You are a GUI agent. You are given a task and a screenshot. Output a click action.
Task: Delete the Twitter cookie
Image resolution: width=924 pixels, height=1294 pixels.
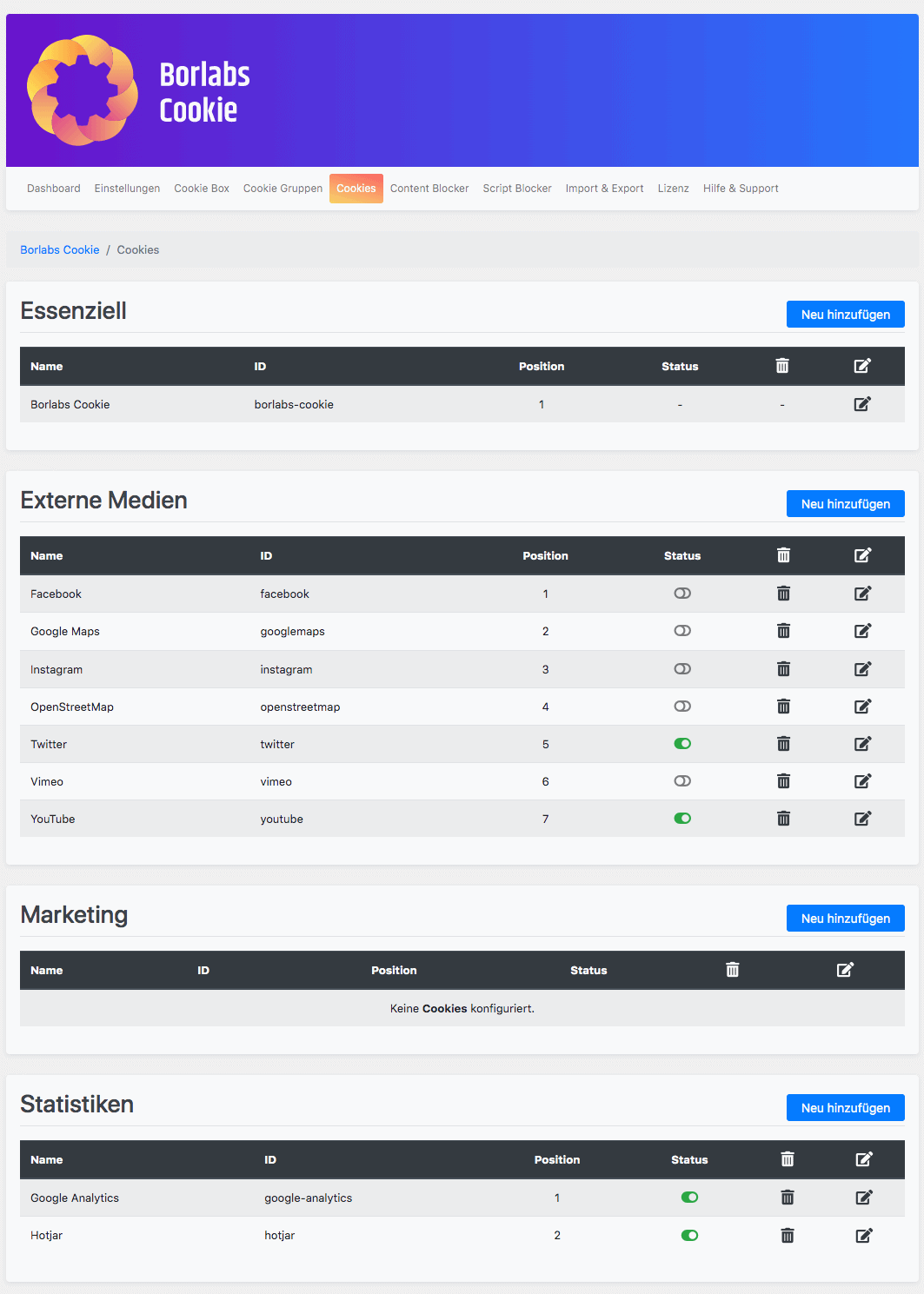(x=783, y=744)
